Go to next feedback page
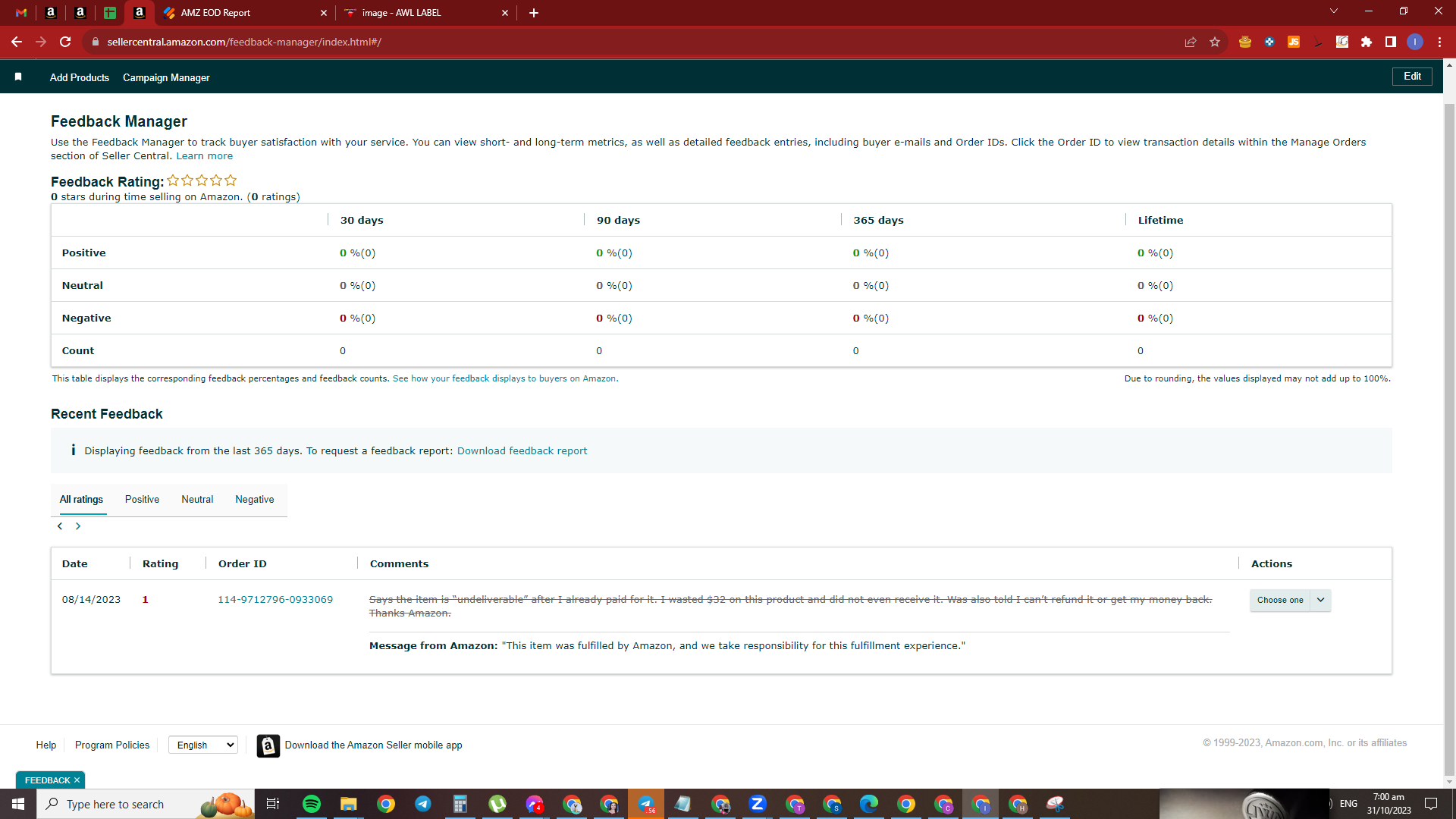Image resolution: width=1456 pixels, height=819 pixels. click(78, 526)
